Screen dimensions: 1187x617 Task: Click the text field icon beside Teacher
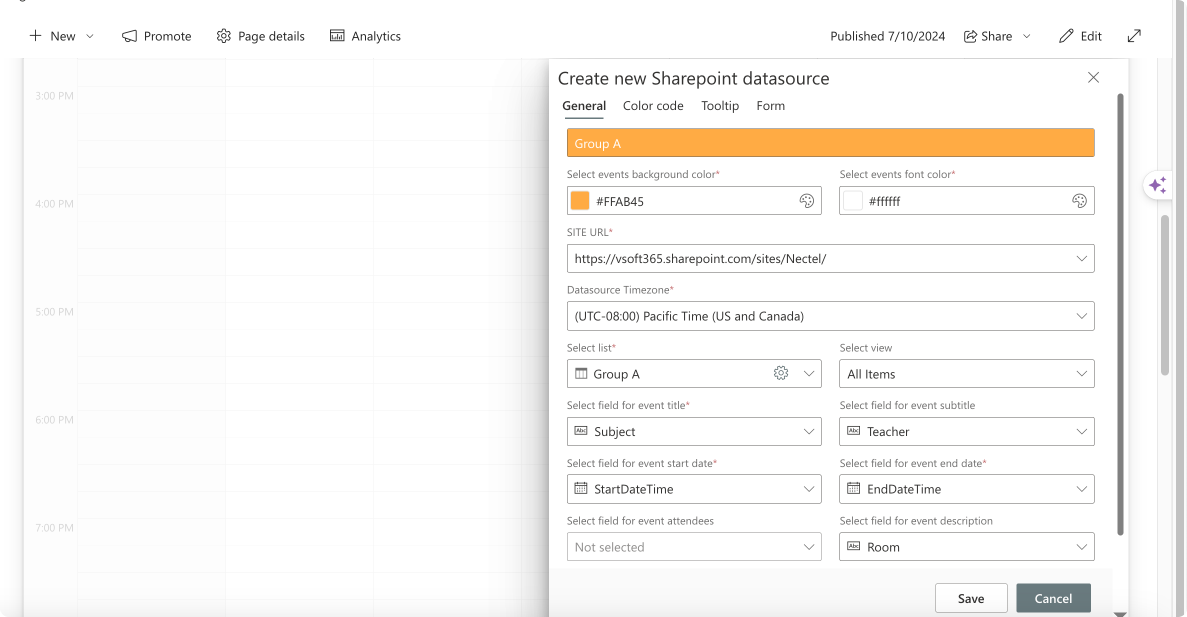[853, 431]
